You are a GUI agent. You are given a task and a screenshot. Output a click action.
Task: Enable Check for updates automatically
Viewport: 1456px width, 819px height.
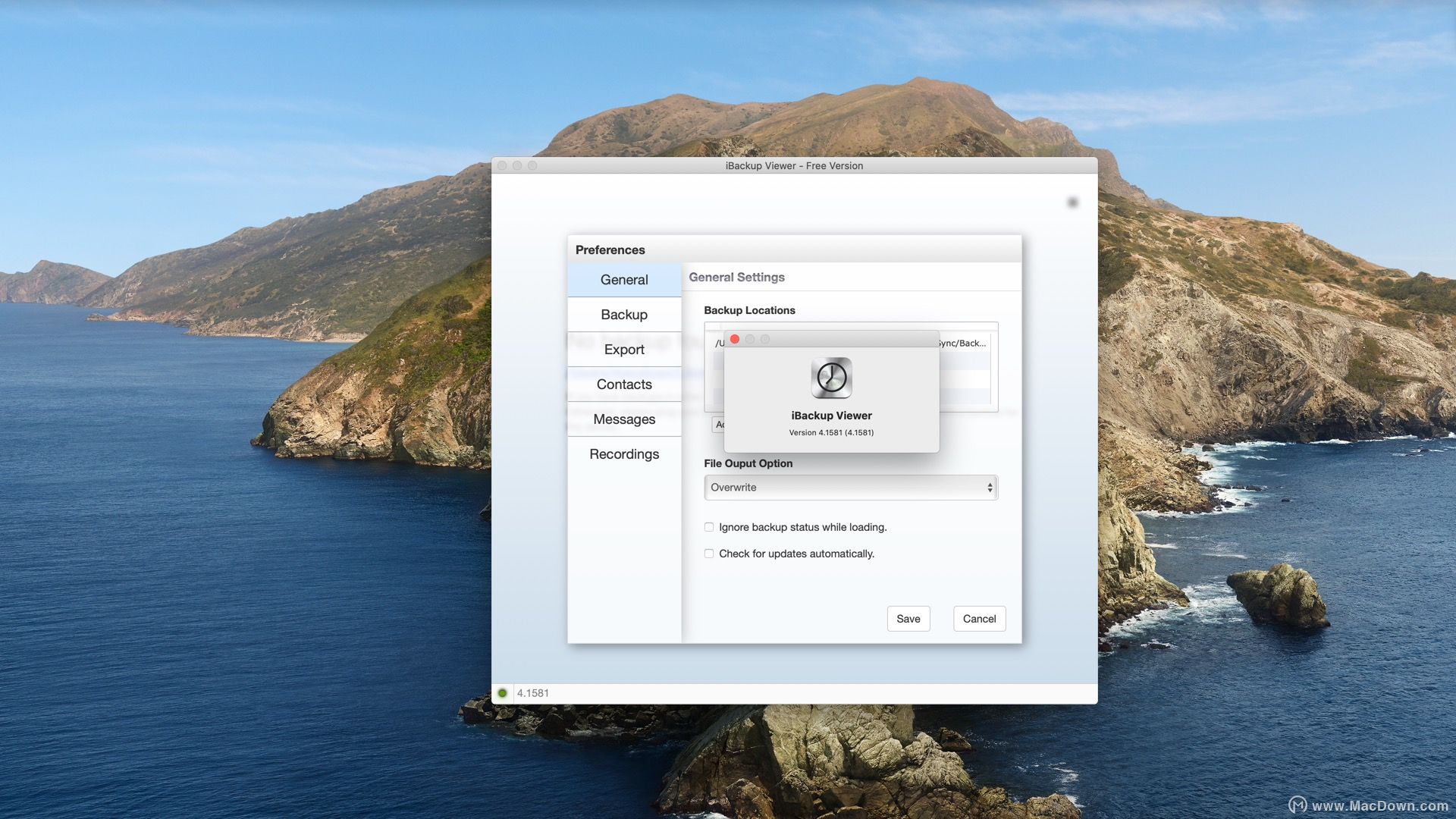[x=709, y=554]
